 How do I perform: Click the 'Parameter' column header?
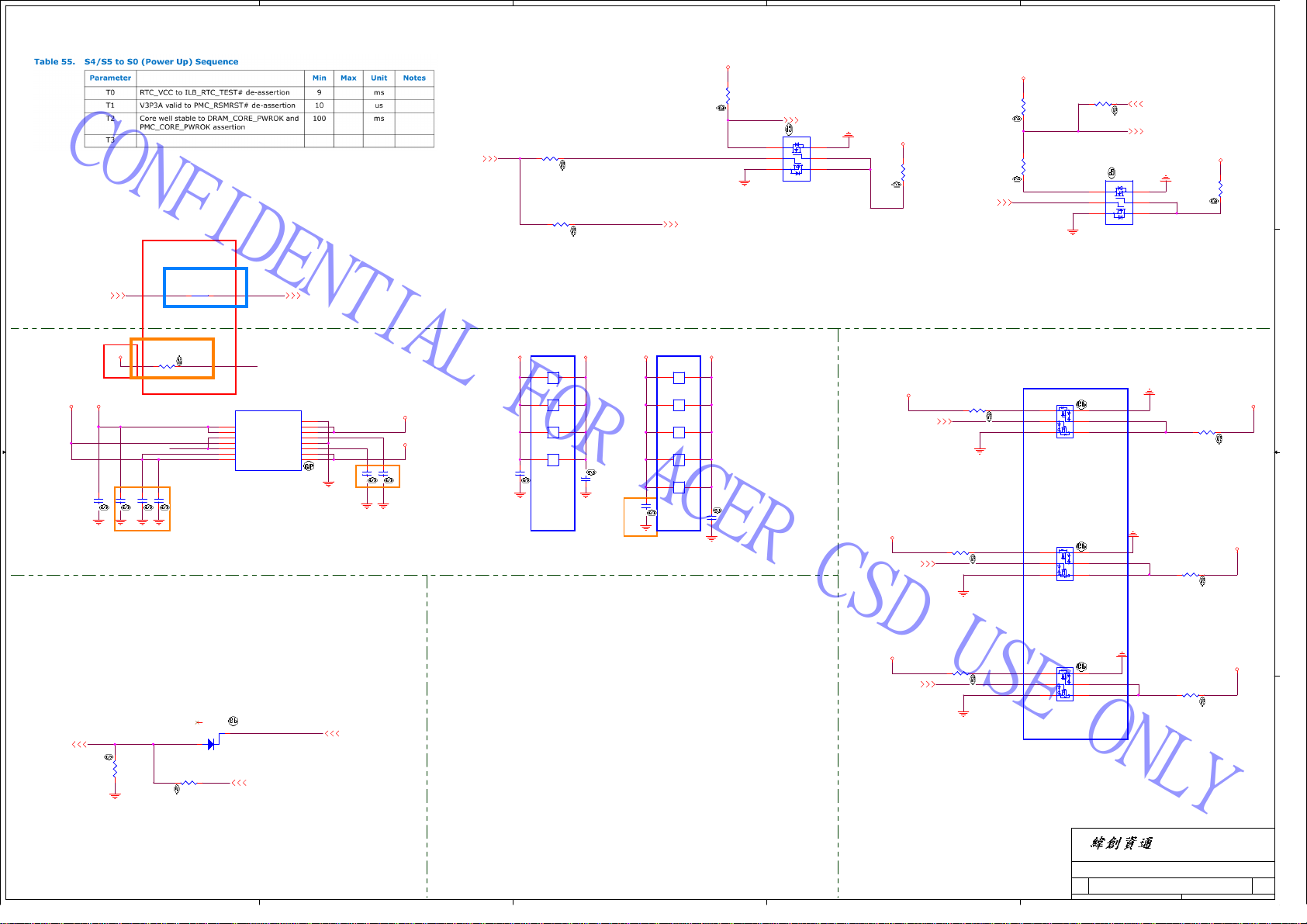pos(110,78)
